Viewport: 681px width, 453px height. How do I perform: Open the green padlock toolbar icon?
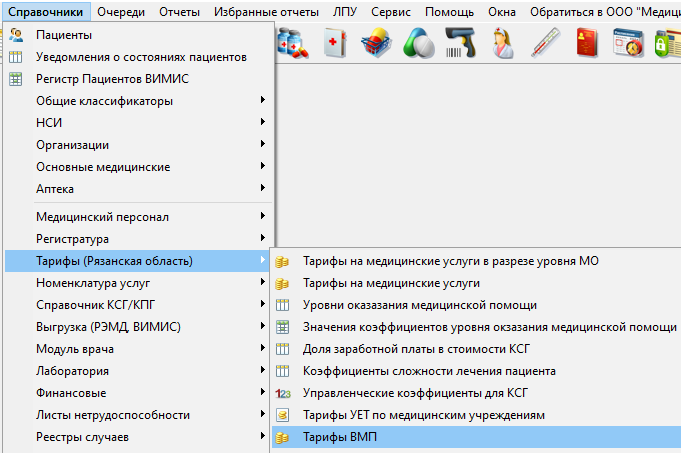coord(668,43)
